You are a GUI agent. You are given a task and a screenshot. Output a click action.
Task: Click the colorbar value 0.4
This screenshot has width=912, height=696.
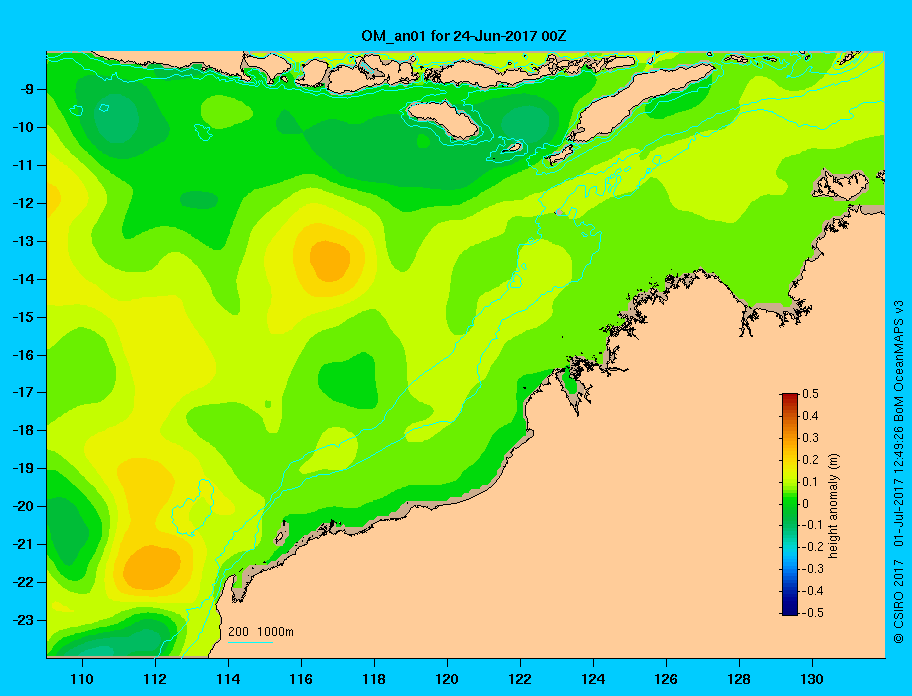coord(810,416)
